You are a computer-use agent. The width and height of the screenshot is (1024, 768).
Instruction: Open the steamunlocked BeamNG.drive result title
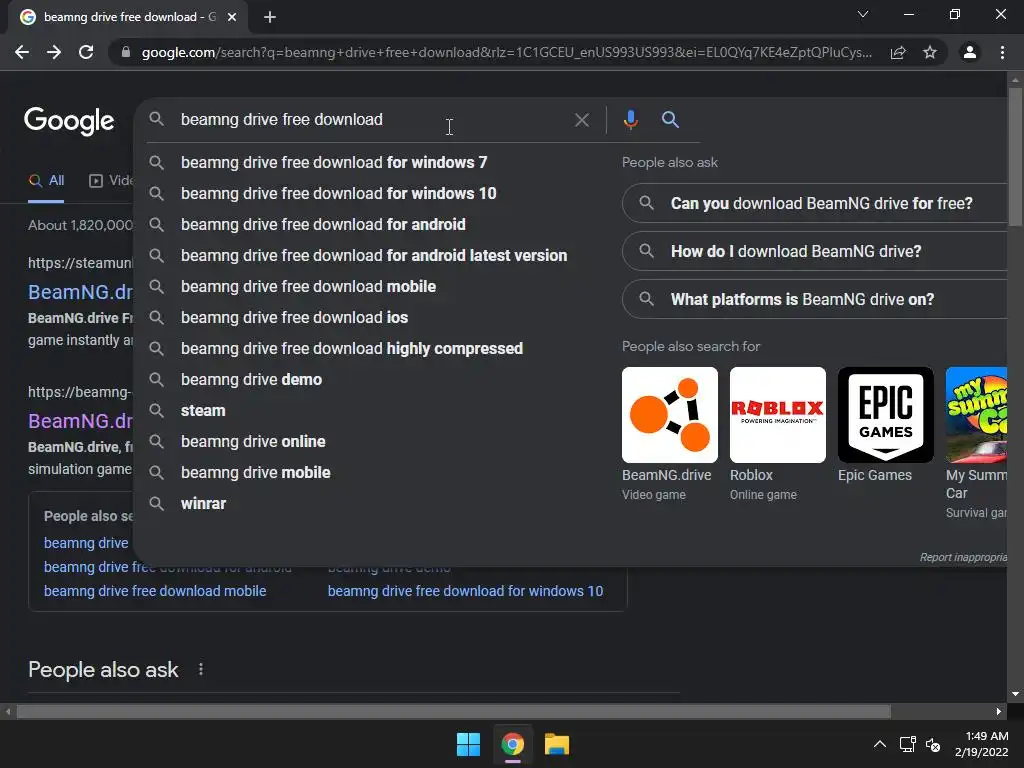pos(80,292)
